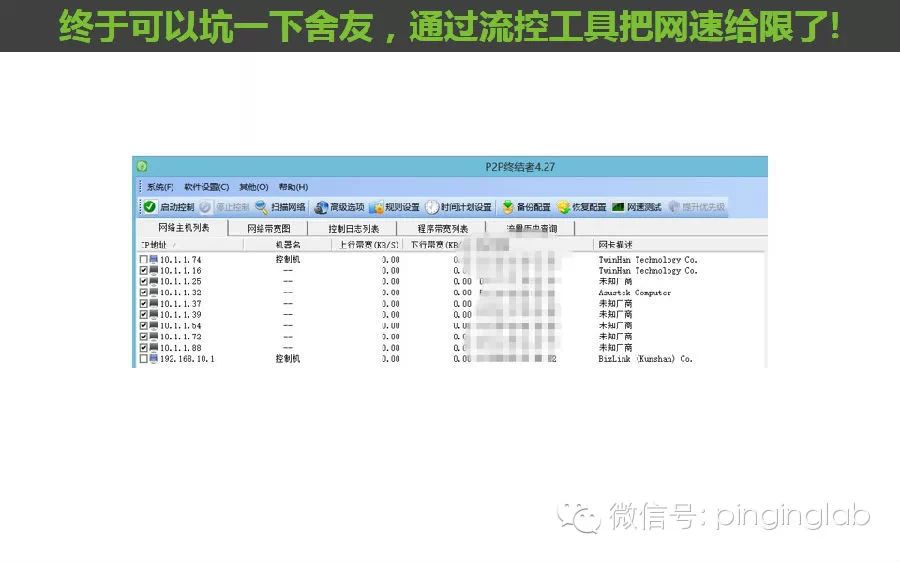Select the BizLink (Kunshan) Co. cell
The image size is (900, 562).
pyautogui.click(x=646, y=359)
